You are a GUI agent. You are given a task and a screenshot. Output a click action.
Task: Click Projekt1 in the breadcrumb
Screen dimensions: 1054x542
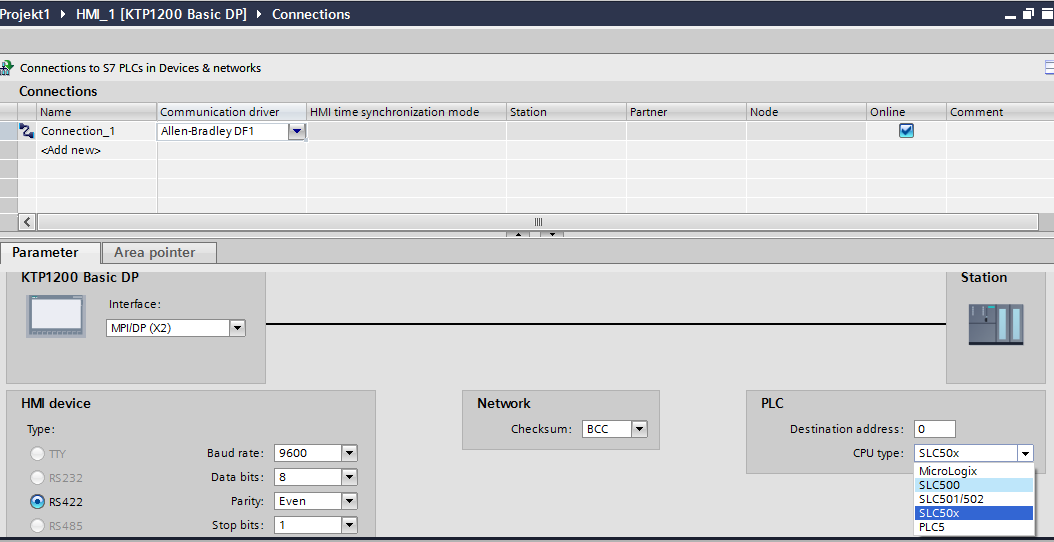(25, 14)
